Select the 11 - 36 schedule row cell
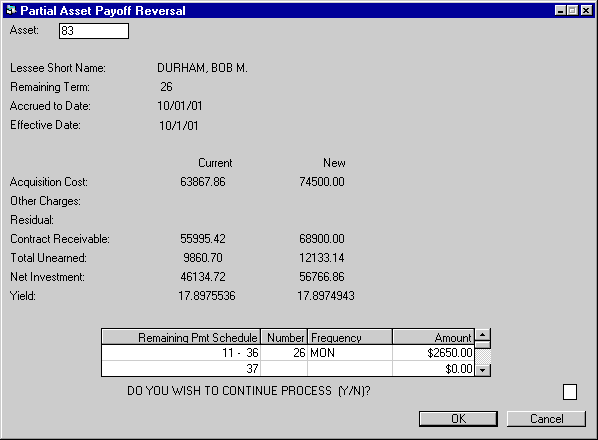The image size is (598, 440). tap(181, 353)
